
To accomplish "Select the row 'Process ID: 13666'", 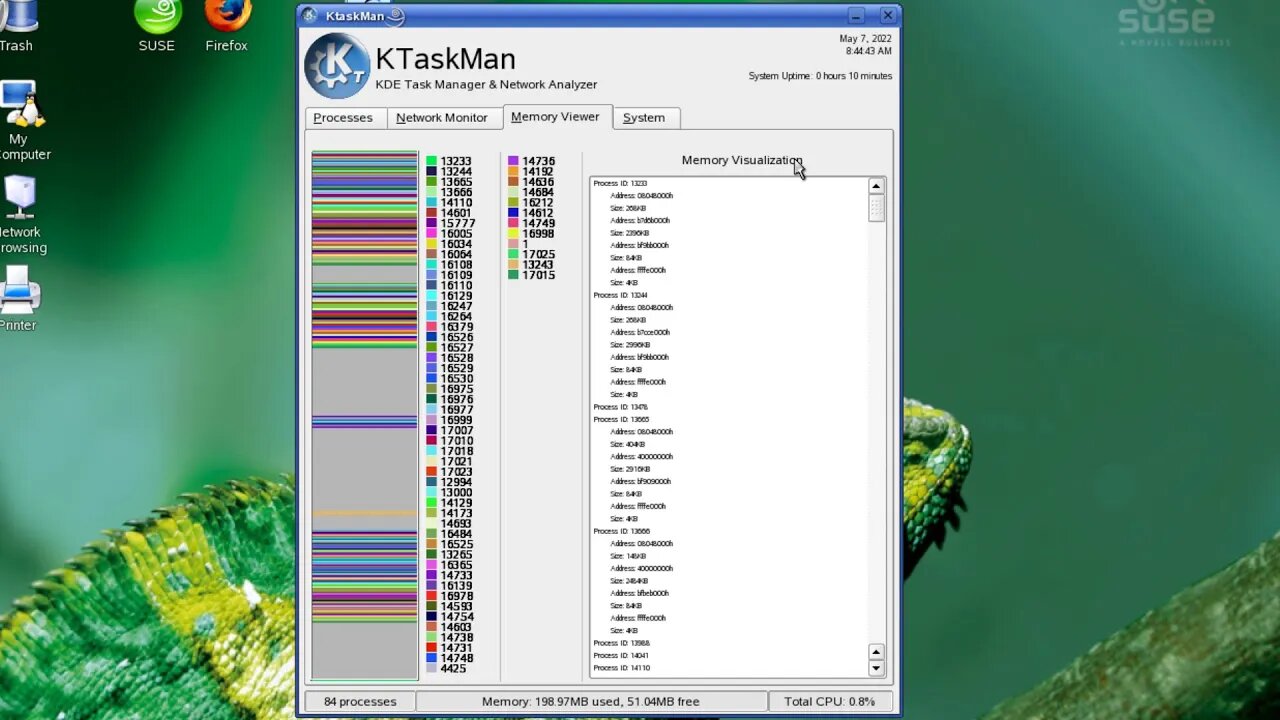I will pyautogui.click(x=620, y=531).
